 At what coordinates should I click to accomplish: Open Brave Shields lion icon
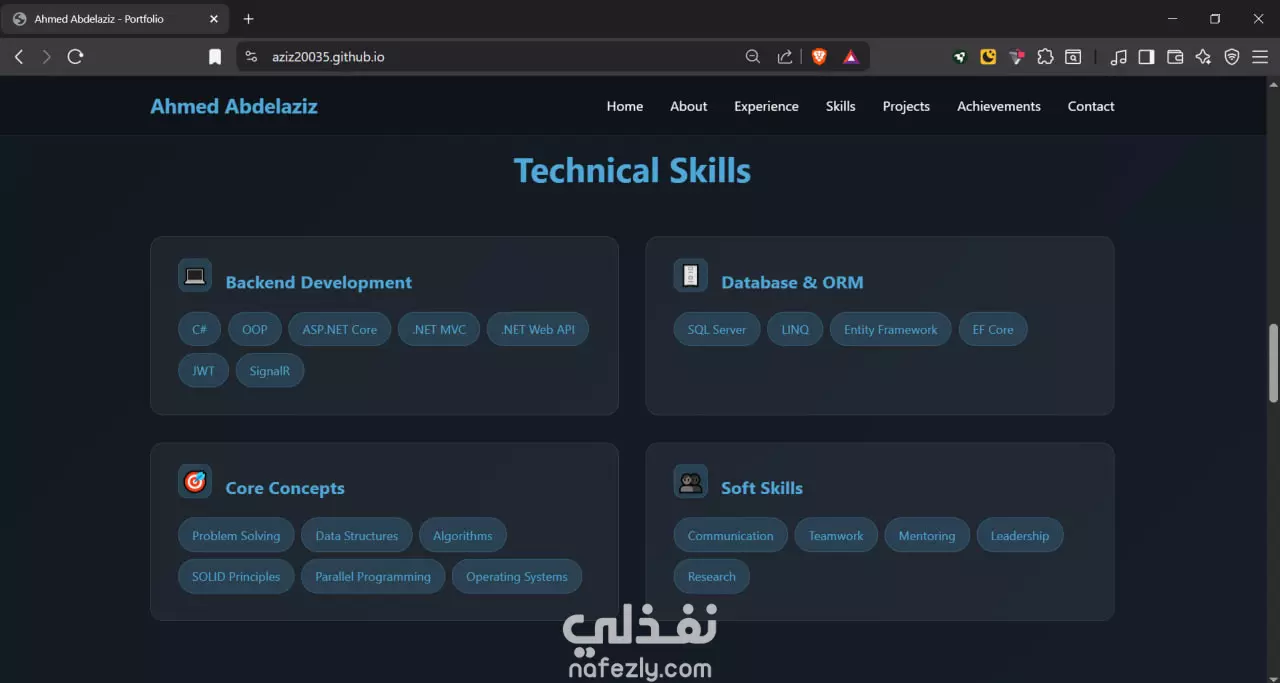pyautogui.click(x=819, y=57)
